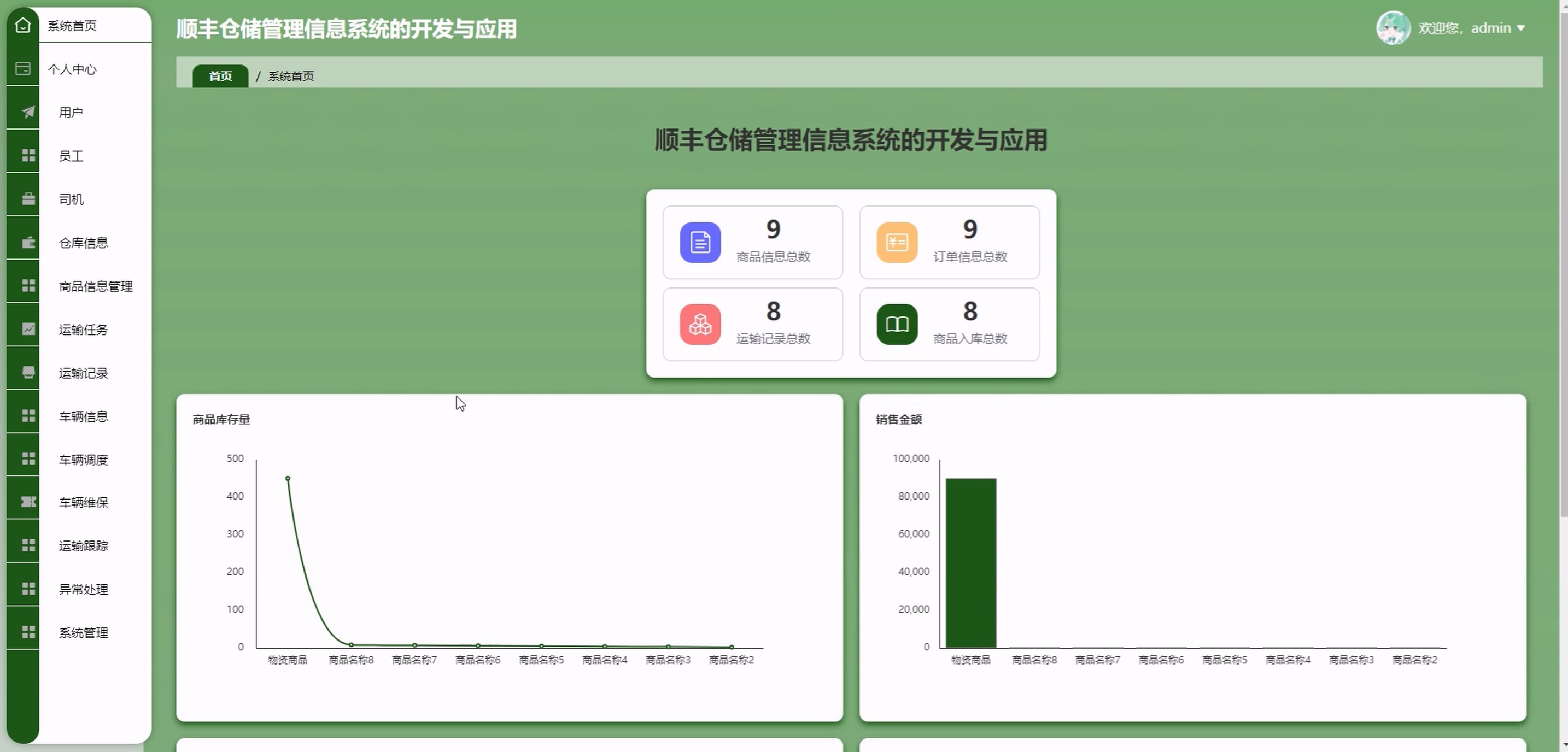
Task: Click the home icon in the sidebar
Action: click(x=22, y=25)
